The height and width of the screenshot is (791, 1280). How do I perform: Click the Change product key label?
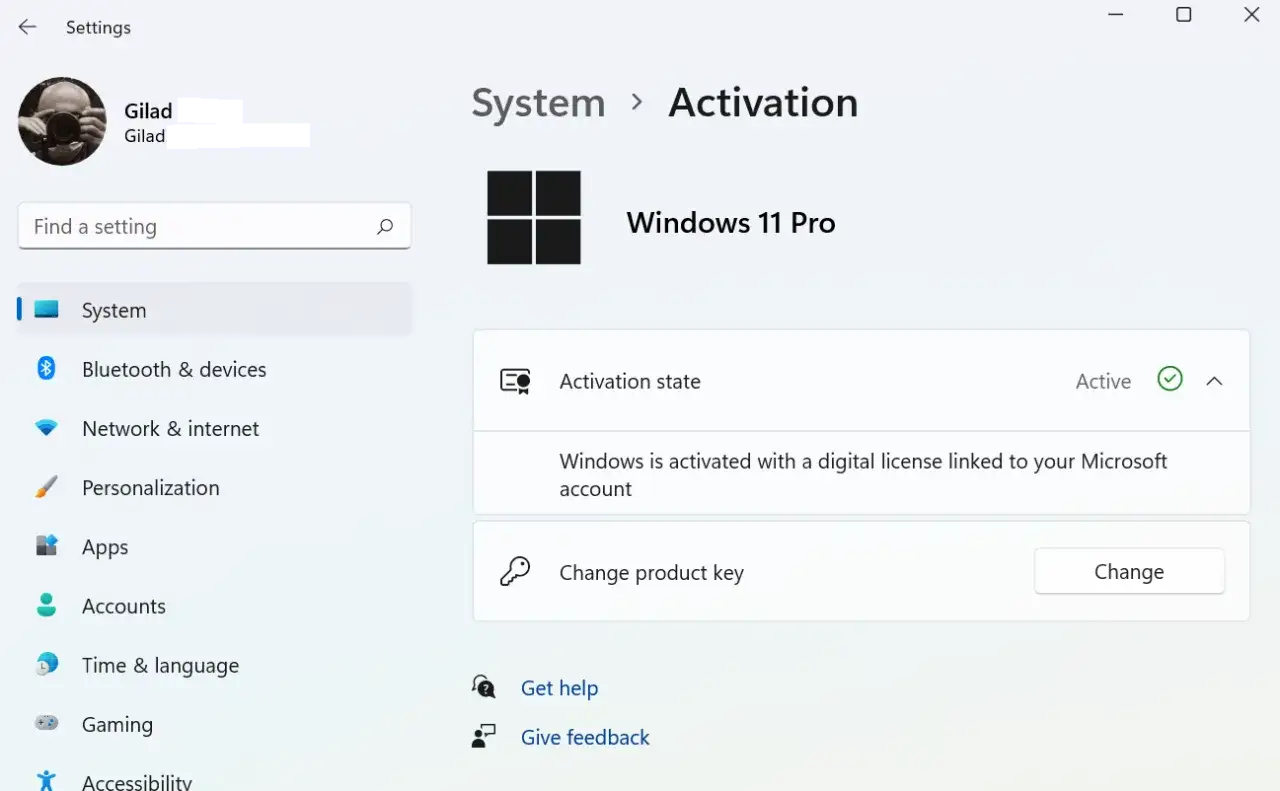pos(651,573)
